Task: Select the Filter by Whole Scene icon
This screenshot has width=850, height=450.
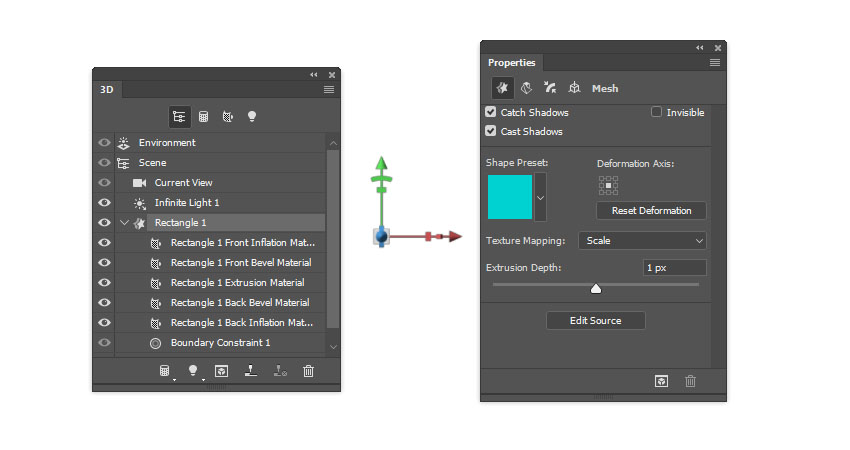Action: tap(179, 117)
